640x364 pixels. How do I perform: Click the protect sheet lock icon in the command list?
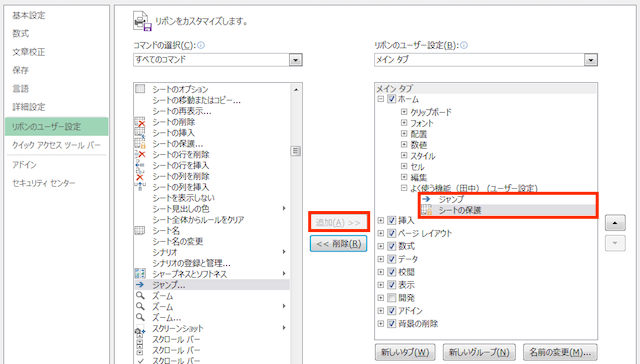(x=140, y=144)
